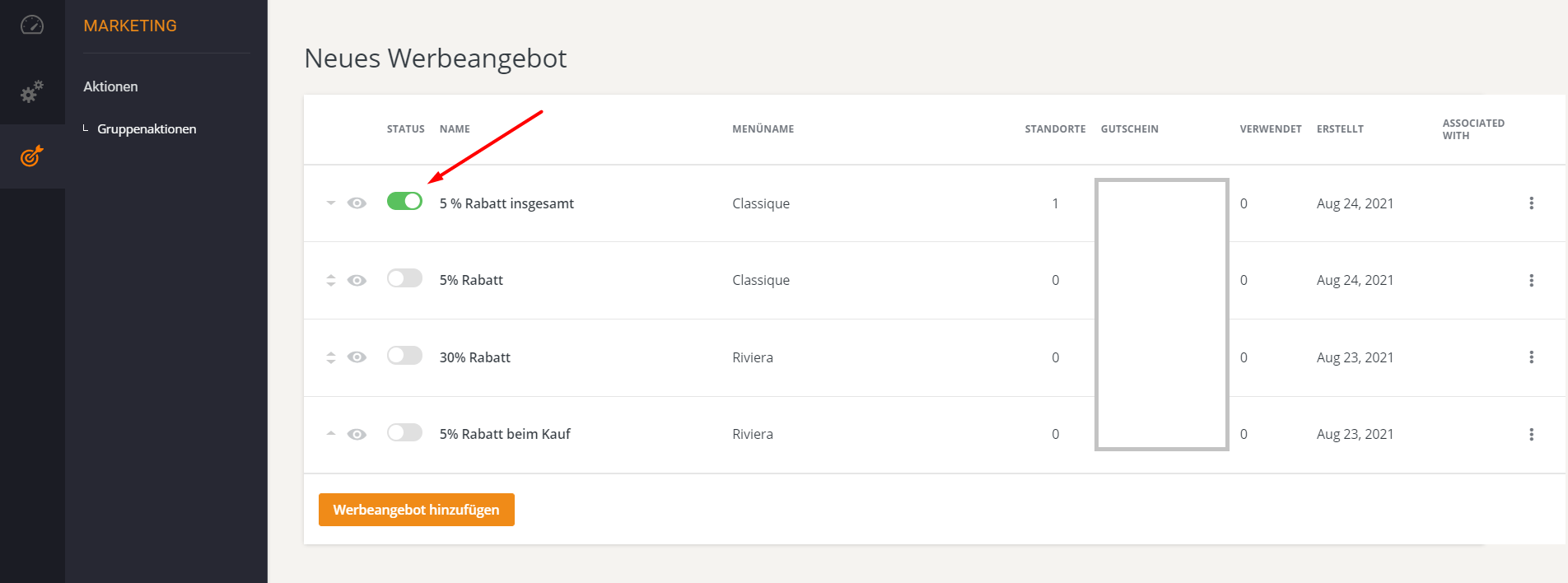Open options menu for 5 % Rabatt insgesamt
1568x583 pixels.
1531,203
